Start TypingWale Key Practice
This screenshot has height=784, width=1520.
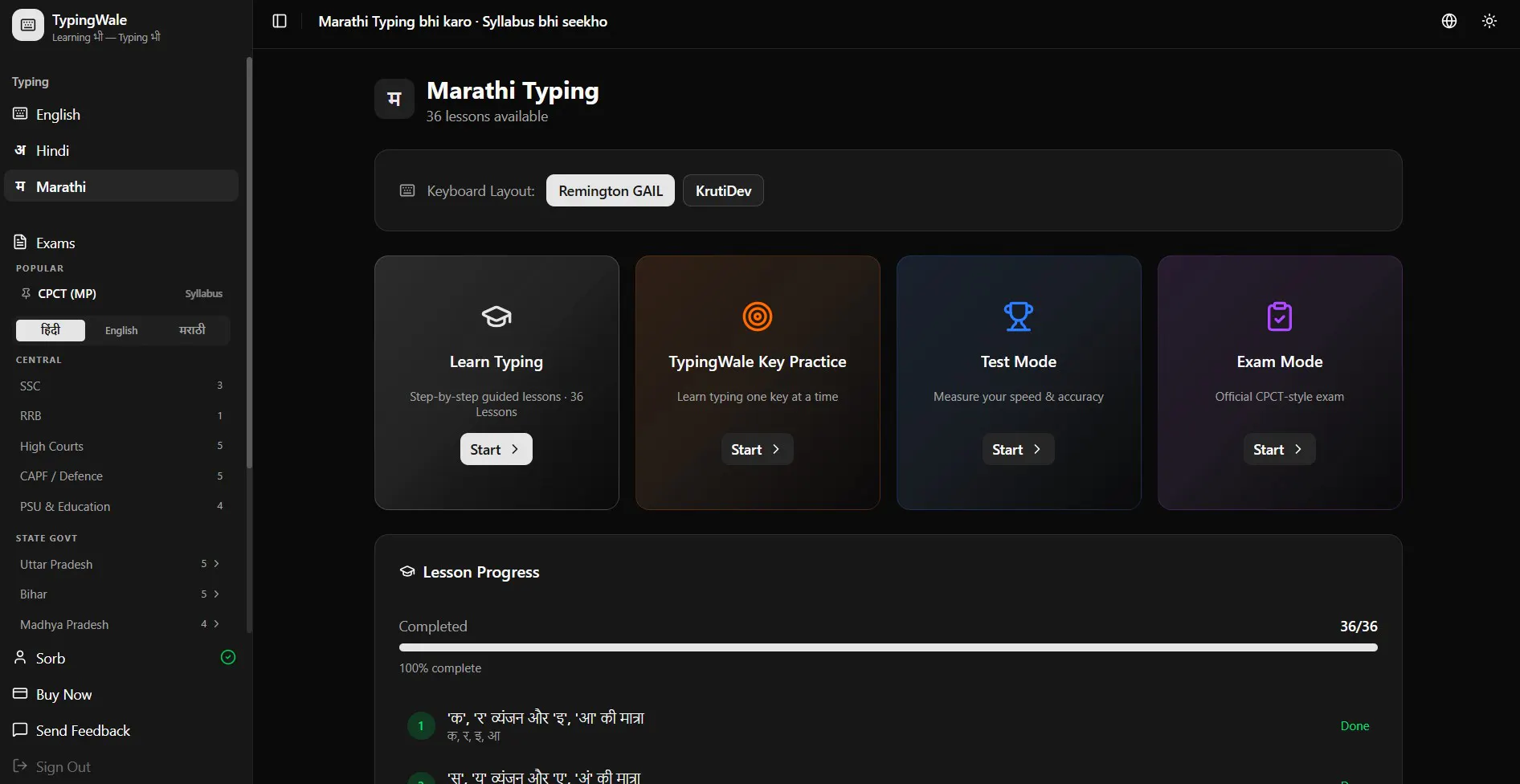pyautogui.click(x=758, y=449)
